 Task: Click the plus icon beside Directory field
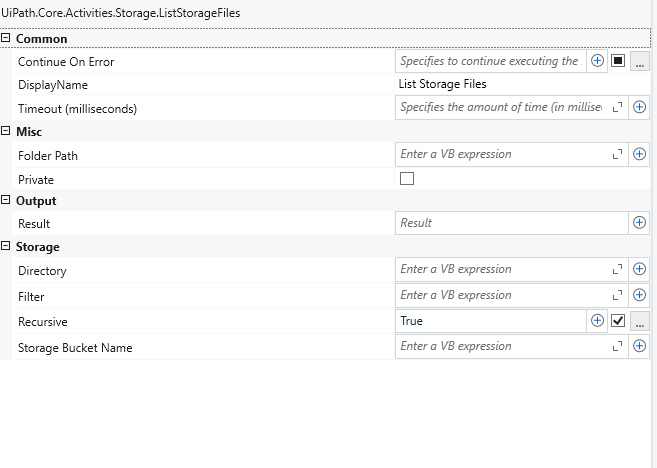[x=640, y=269]
